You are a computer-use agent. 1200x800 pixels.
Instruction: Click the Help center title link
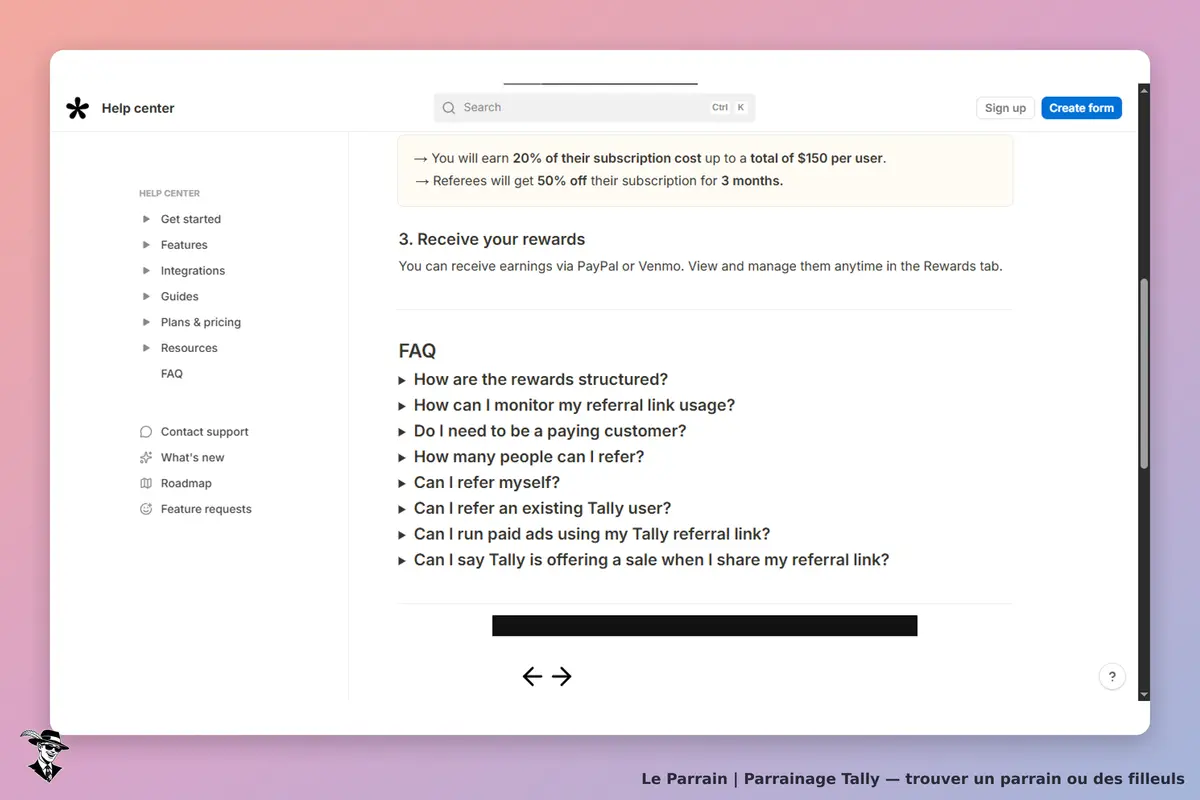138,108
